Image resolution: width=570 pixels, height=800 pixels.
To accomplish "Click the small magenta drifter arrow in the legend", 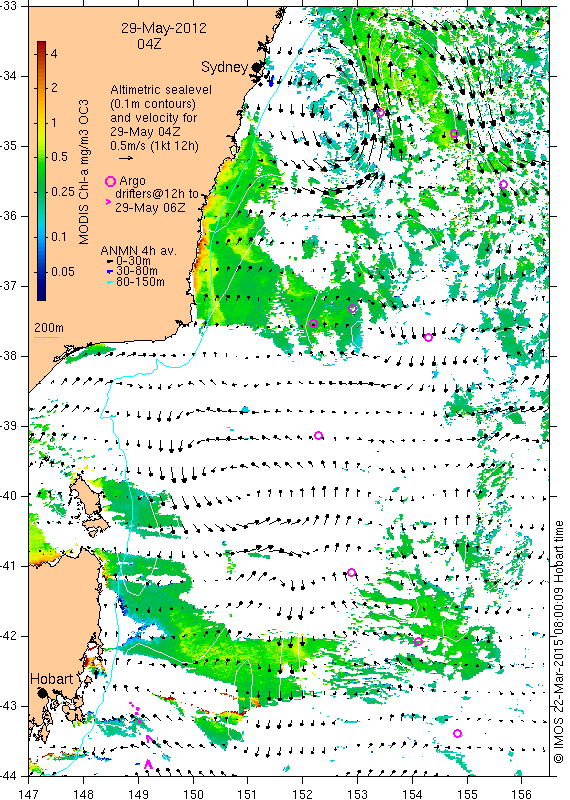I will (x=108, y=202).
